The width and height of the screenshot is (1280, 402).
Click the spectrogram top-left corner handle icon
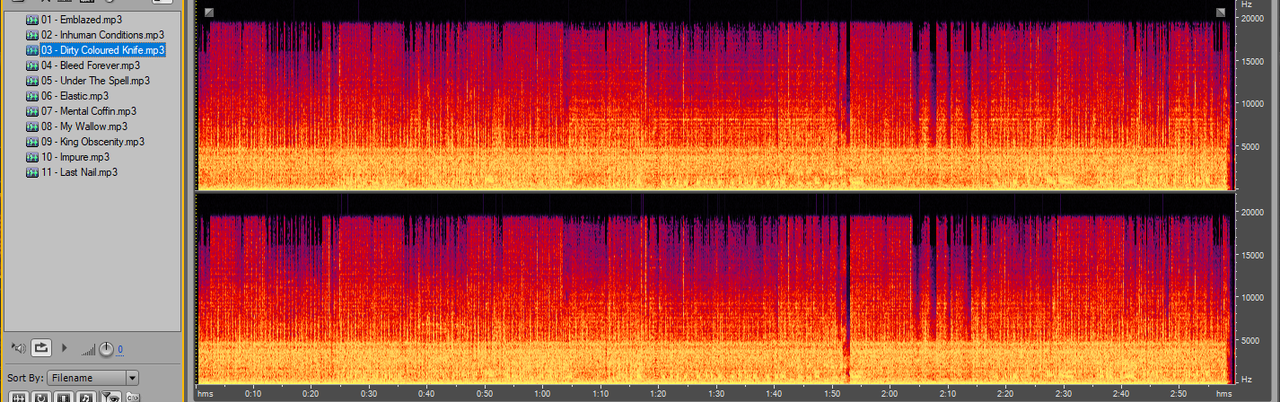(x=208, y=12)
